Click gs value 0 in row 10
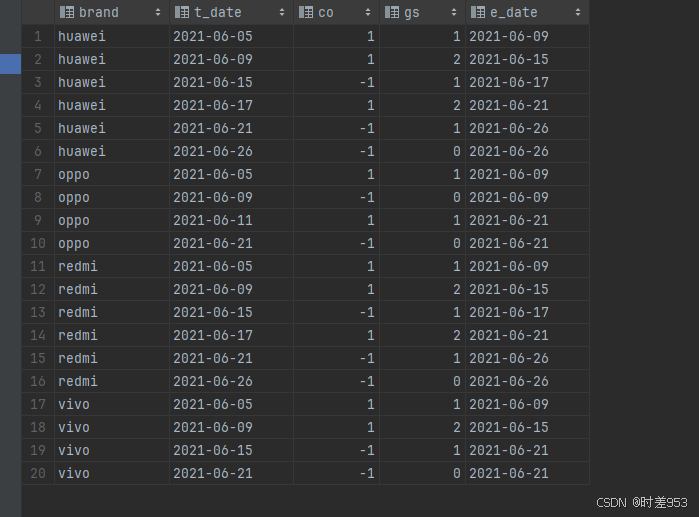 pyautogui.click(x=423, y=243)
